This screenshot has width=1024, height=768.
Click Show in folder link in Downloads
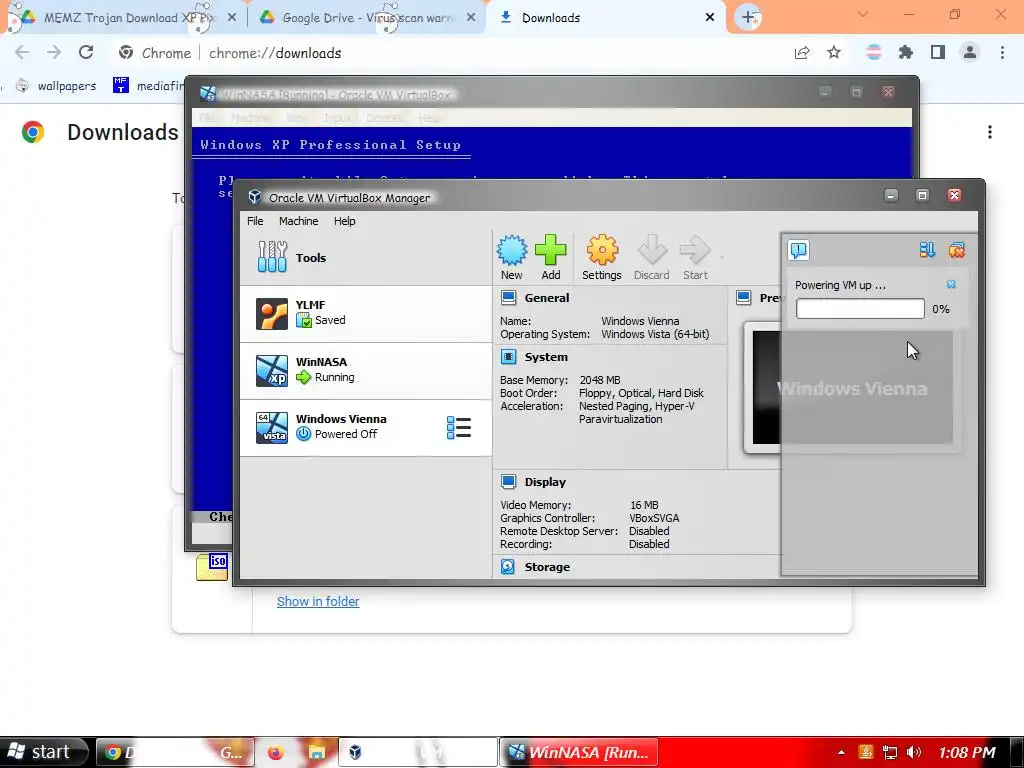pos(318,601)
